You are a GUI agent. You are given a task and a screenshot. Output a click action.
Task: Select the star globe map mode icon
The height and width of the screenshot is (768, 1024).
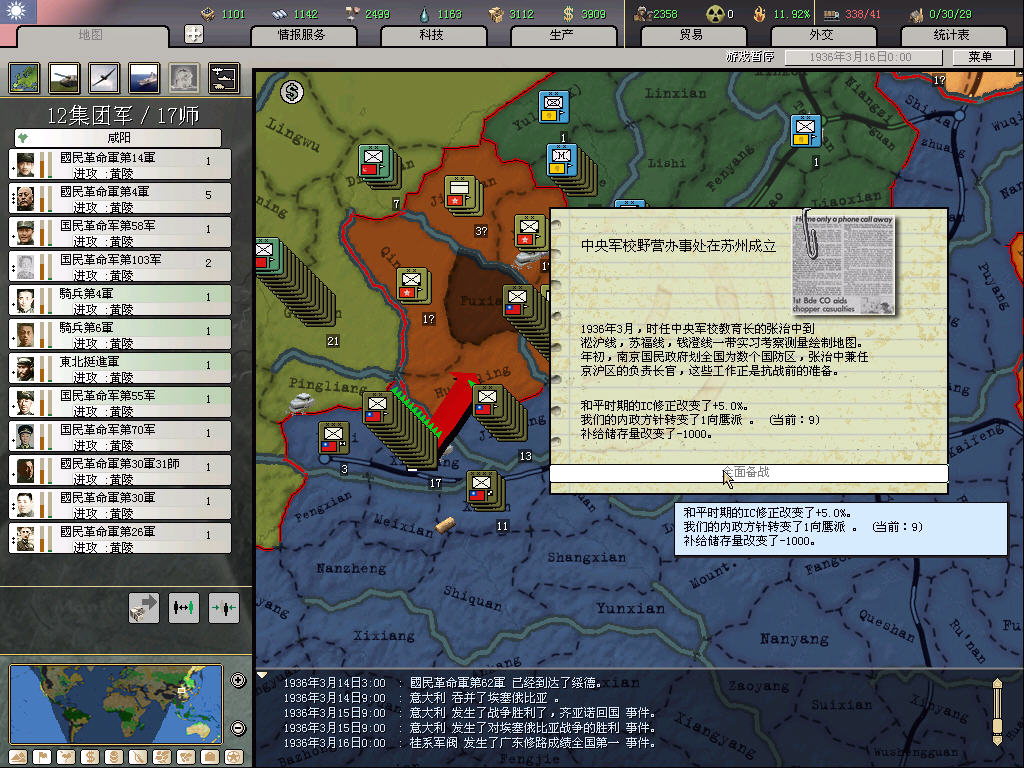pyautogui.click(x=234, y=757)
